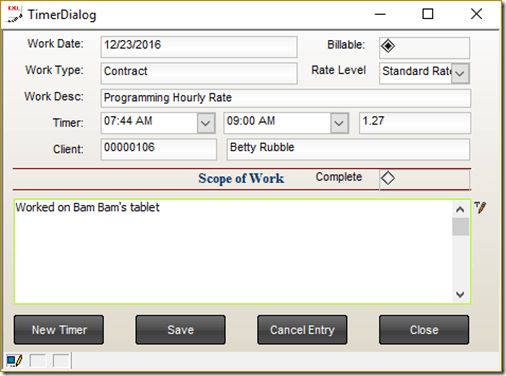506x376 pixels.
Task: Click the scroll down arrow in scope box
Action: 460,295
